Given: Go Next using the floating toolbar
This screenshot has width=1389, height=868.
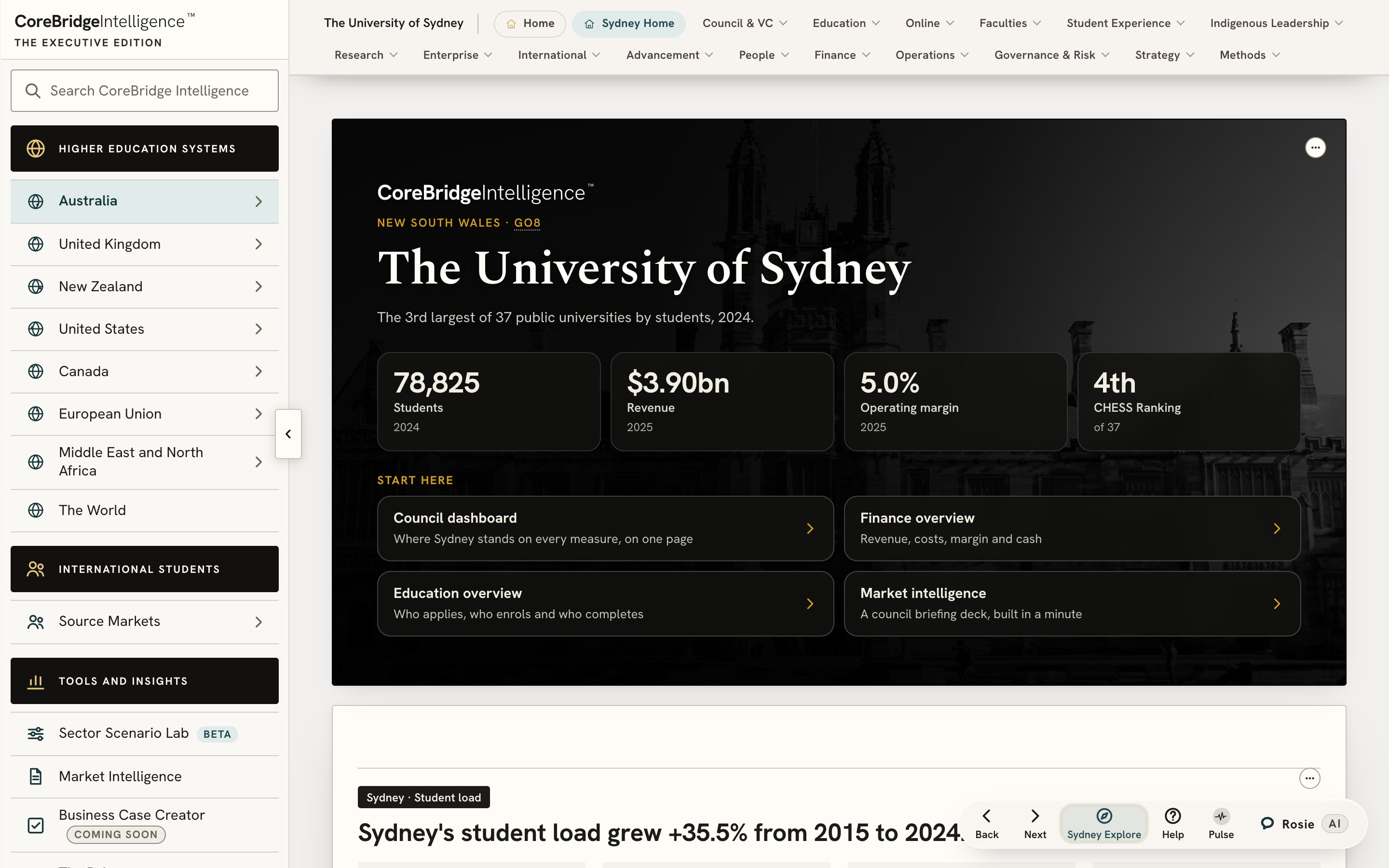Looking at the screenshot, I should pos(1035,825).
